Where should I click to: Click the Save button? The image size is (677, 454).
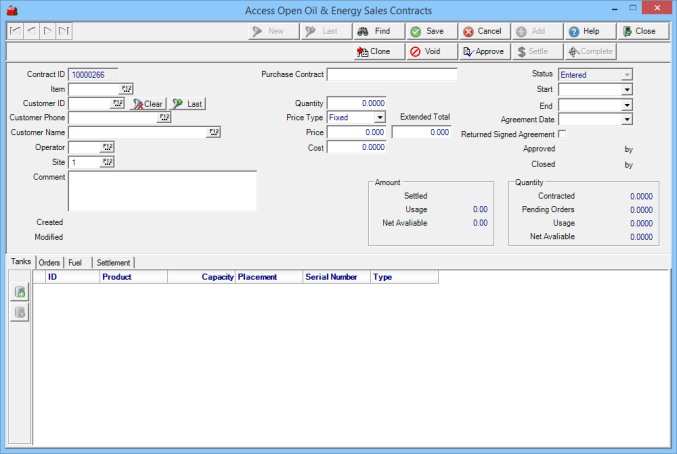pos(430,31)
